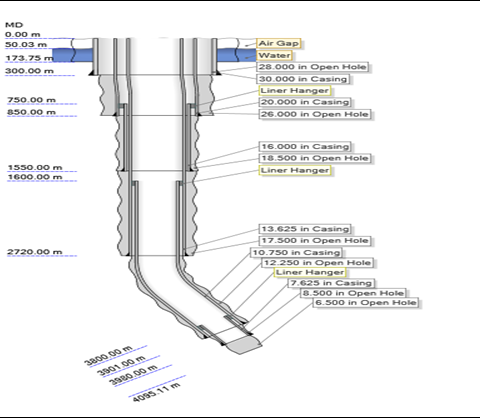The width and height of the screenshot is (480, 418).
Task: Select the 1550.00 m depth marker
Action: 35,168
